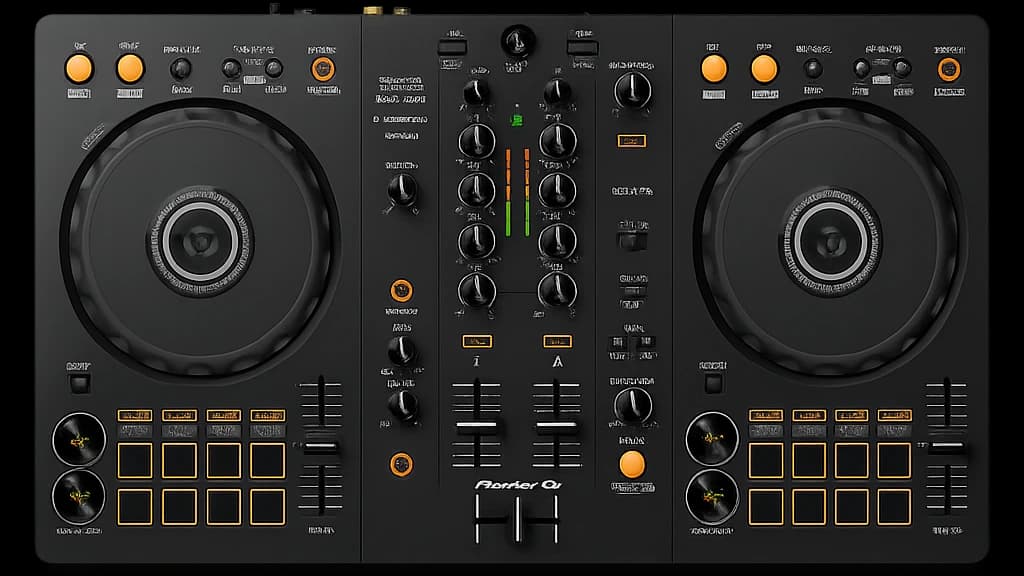Image resolution: width=1024 pixels, height=576 pixels.
Task: Click the single small knob beside left deck orange buttons
Action: coord(181,69)
